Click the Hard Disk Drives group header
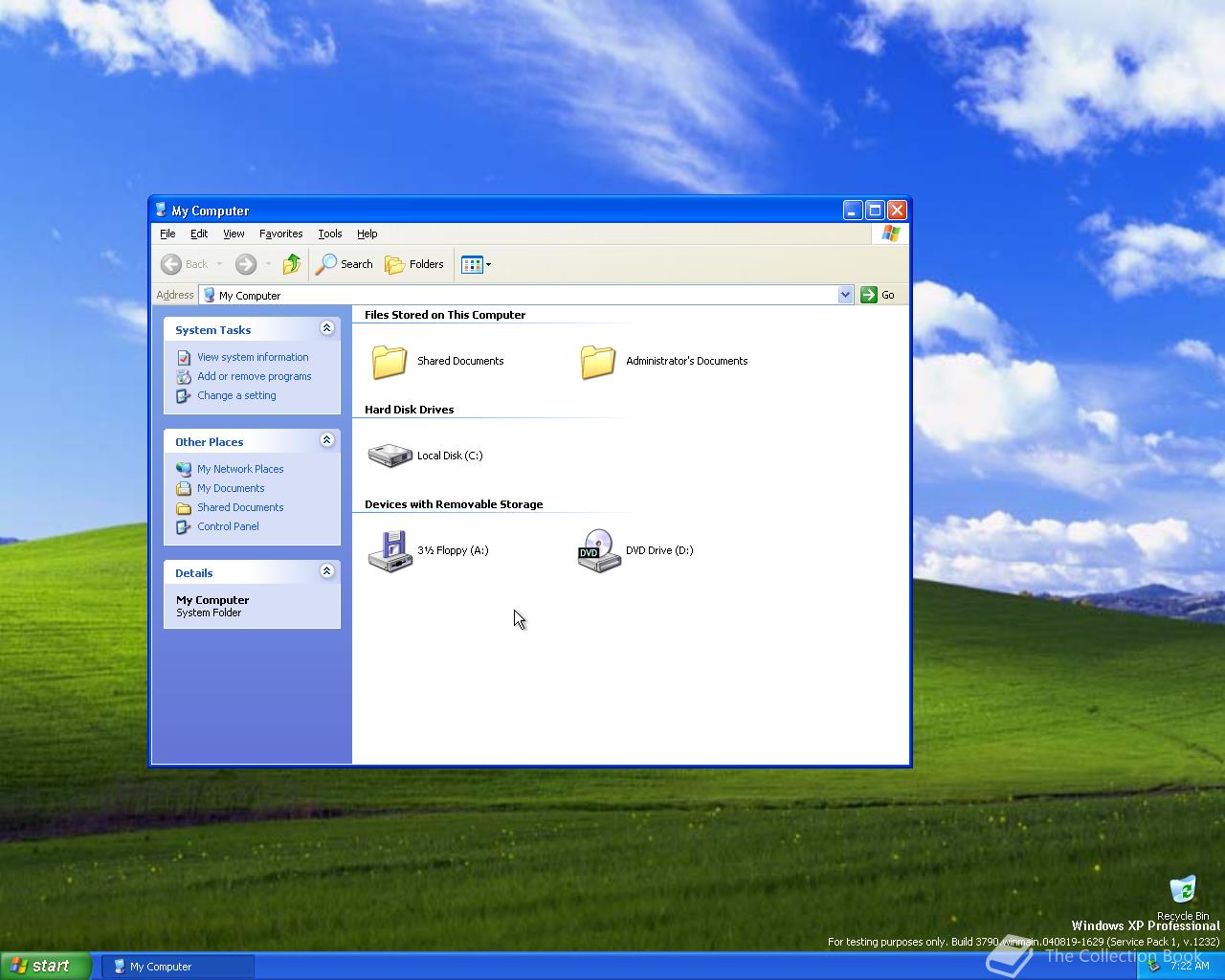 (x=409, y=410)
